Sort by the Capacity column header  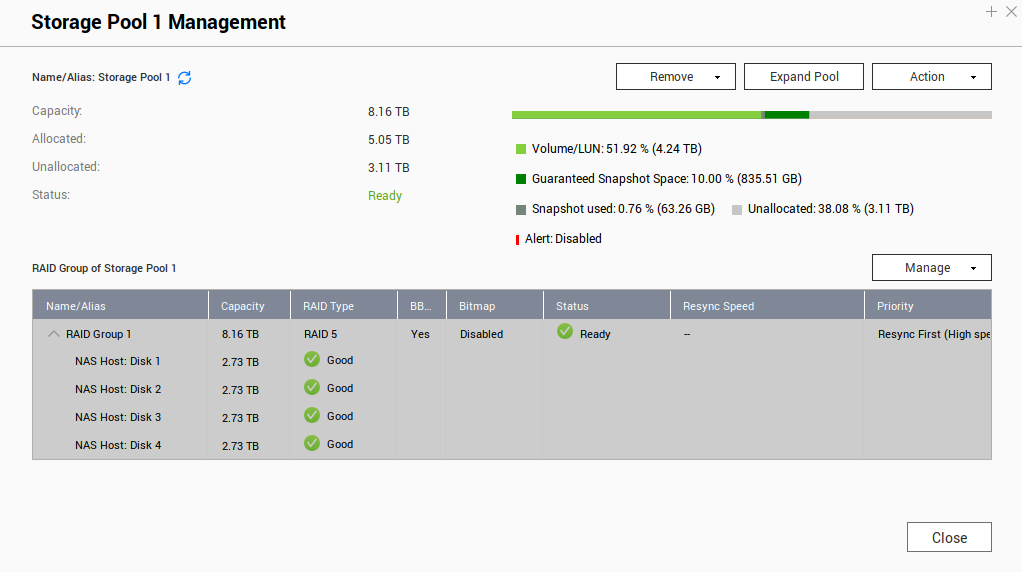tap(243, 306)
